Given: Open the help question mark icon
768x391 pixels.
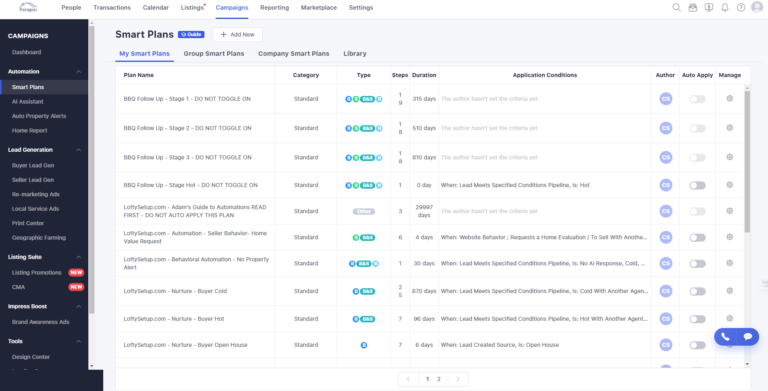Looking at the screenshot, I should click(741, 7).
